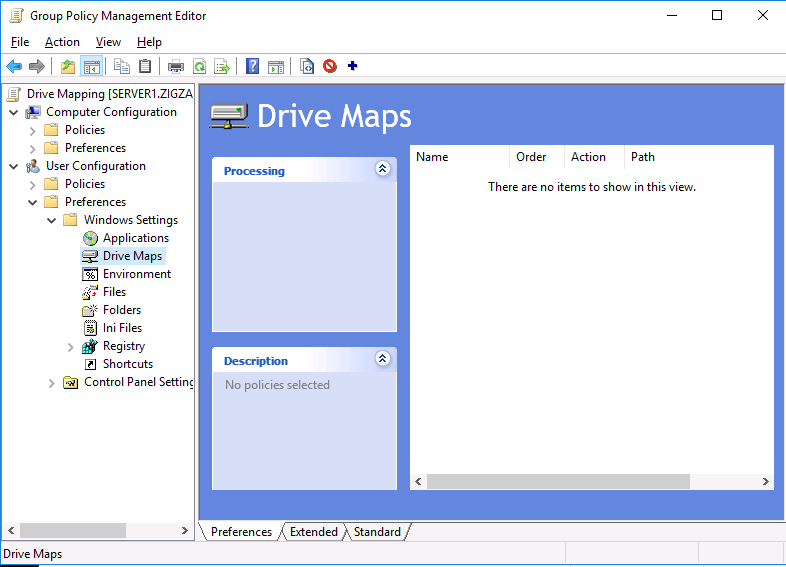Expand Policies under Computer Configuration
Image resolution: width=786 pixels, height=567 pixels.
point(33,130)
